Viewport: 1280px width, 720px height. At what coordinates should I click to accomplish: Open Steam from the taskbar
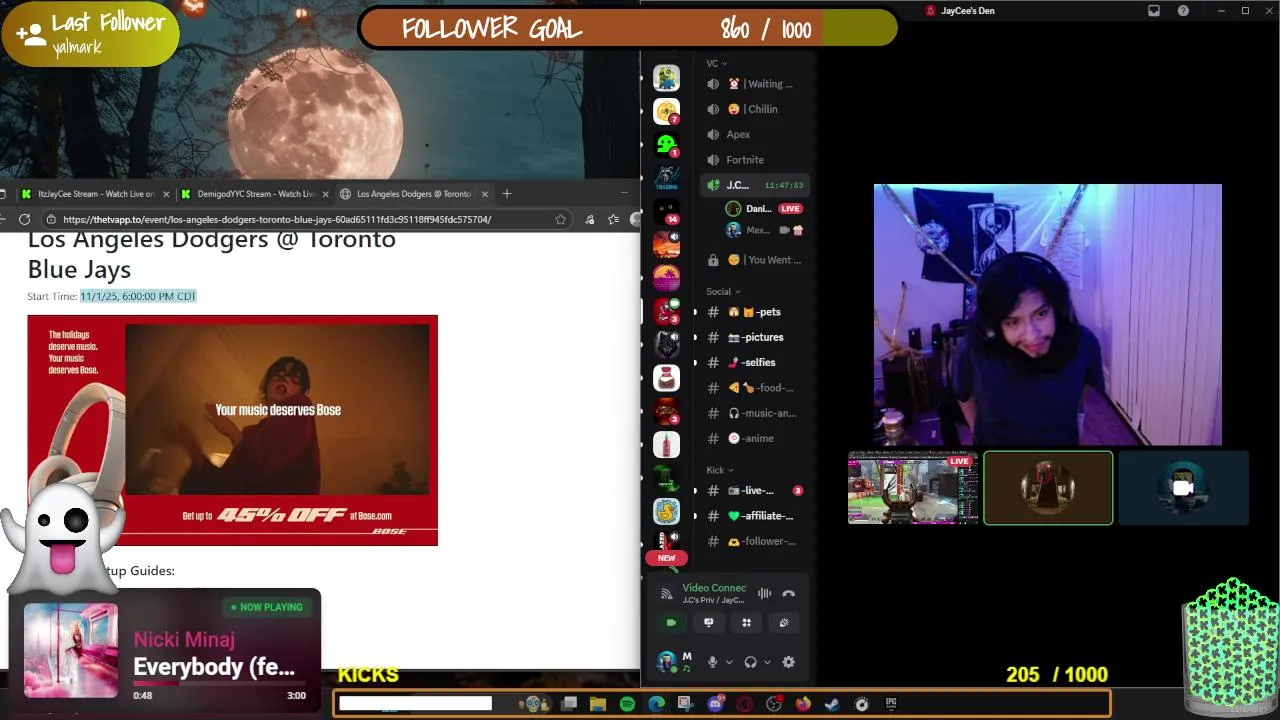coord(832,704)
